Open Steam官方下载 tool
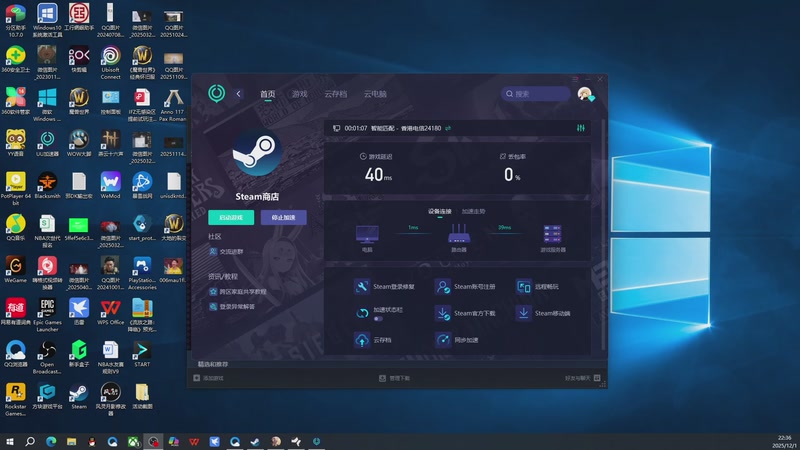 pyautogui.click(x=465, y=313)
